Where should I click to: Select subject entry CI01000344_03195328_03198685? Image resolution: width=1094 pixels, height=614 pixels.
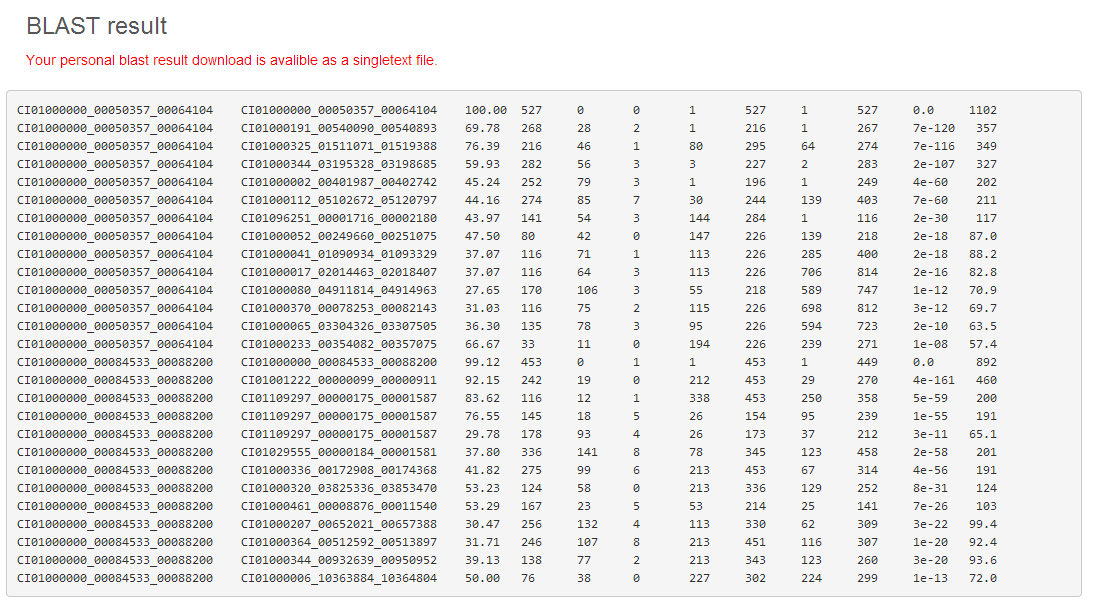coord(339,164)
